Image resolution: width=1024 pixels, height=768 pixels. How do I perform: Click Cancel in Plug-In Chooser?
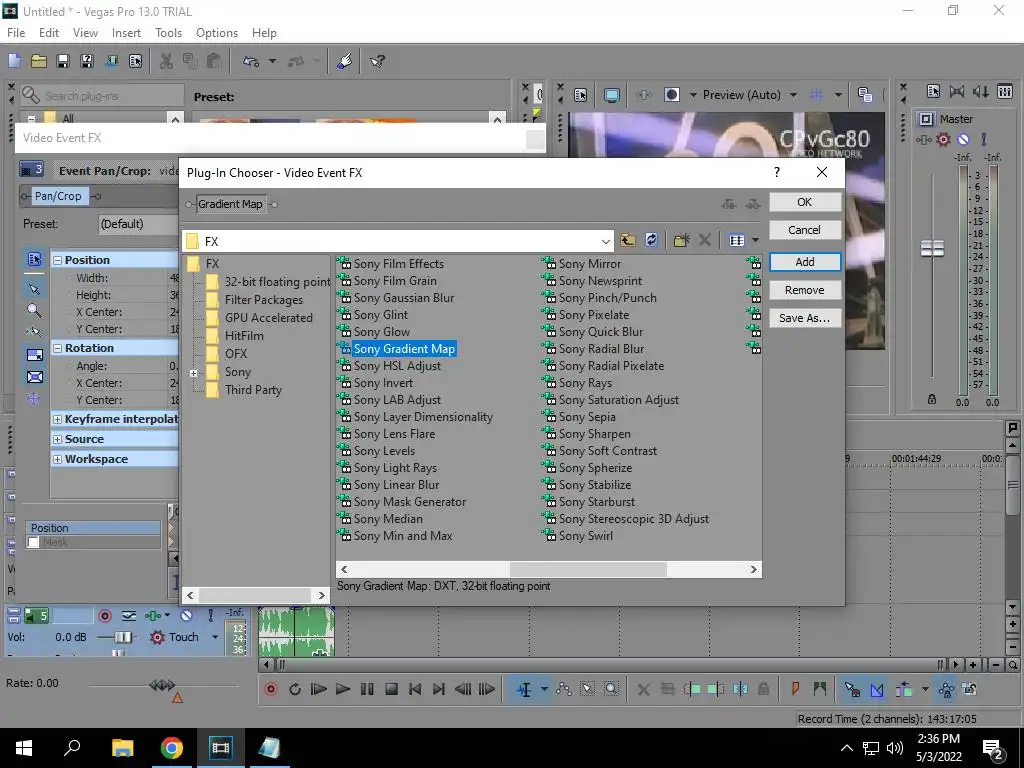[x=805, y=230]
